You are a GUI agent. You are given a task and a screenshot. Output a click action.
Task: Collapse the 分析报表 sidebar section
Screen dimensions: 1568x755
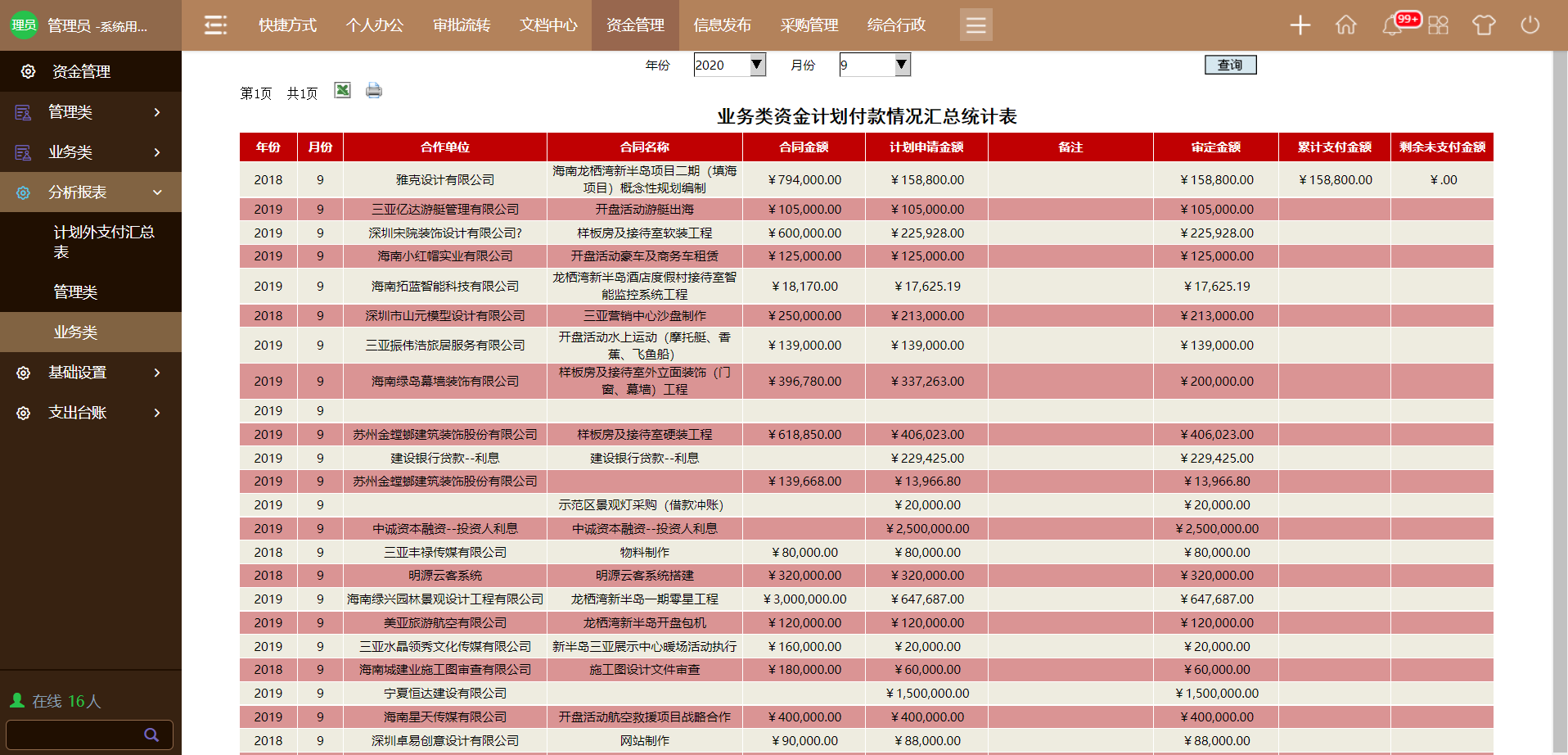(x=91, y=192)
